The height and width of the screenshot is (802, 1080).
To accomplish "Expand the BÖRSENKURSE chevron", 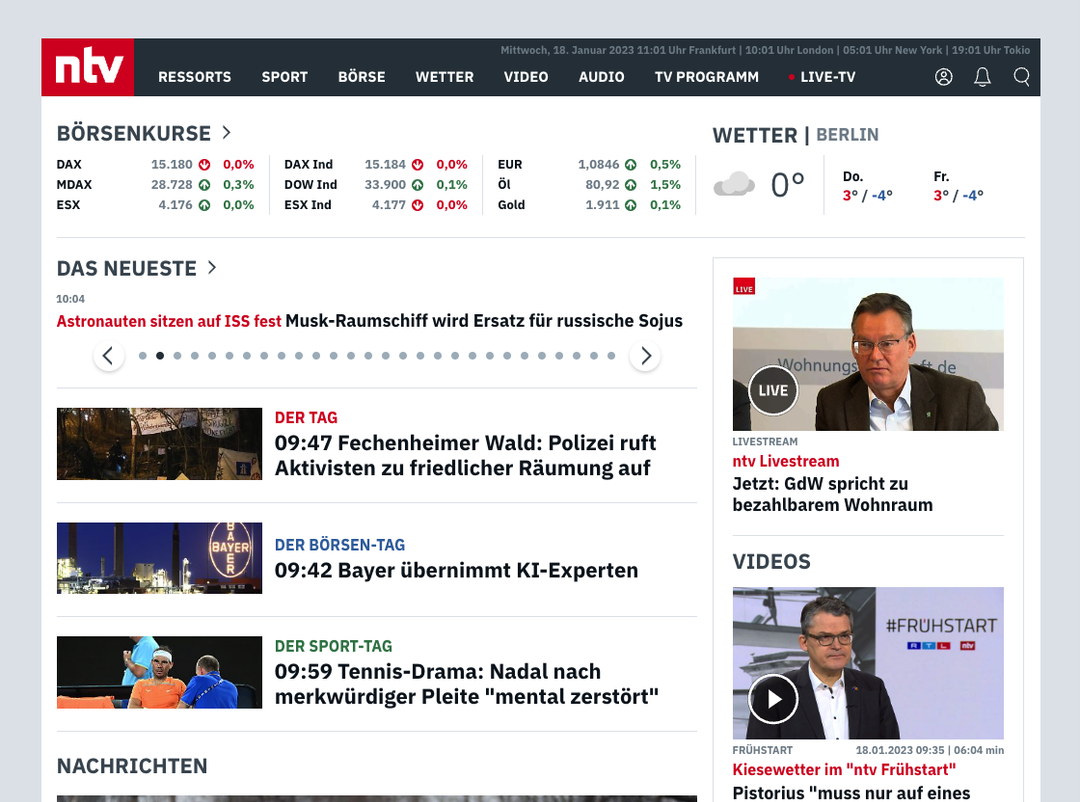I will click(x=227, y=132).
